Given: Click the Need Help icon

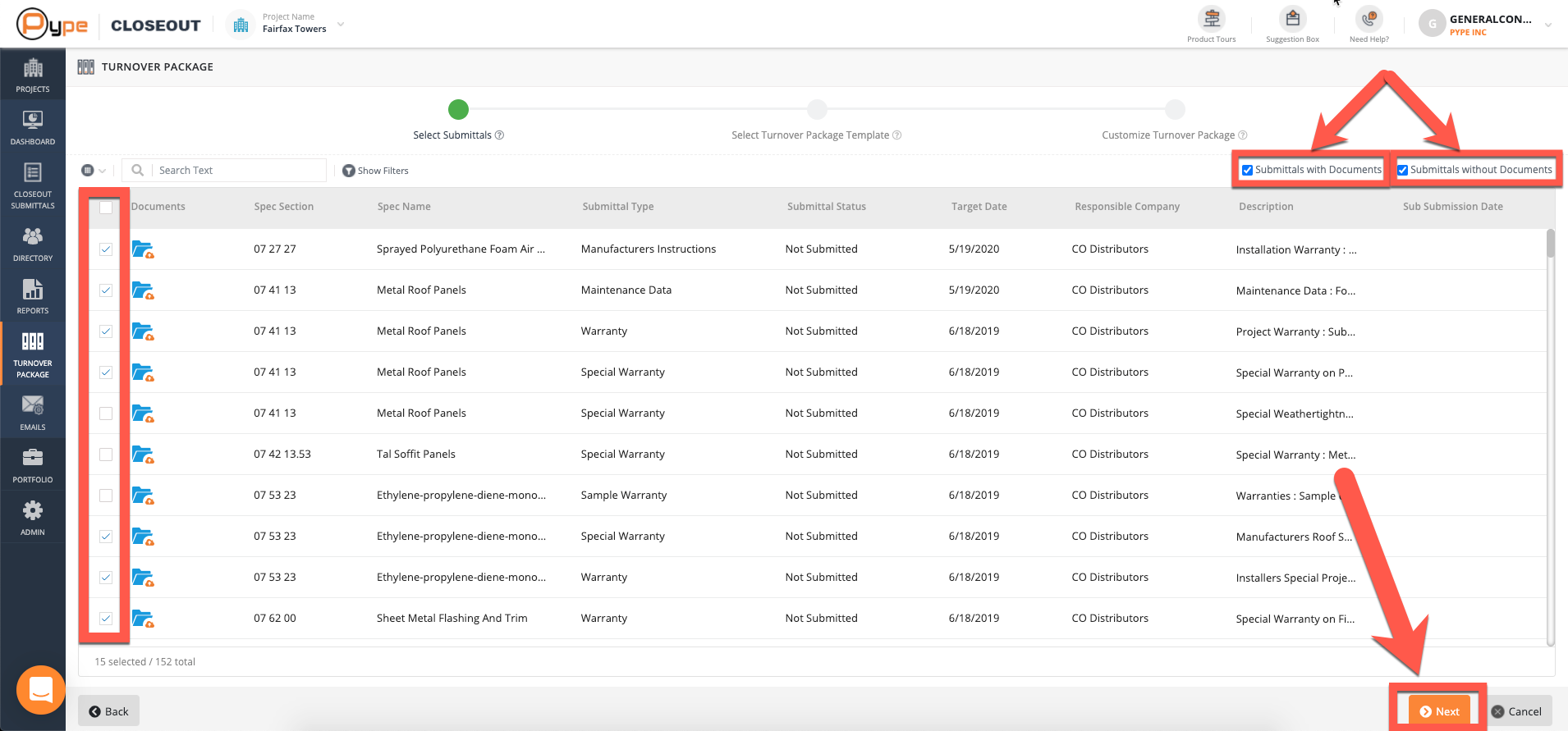Looking at the screenshot, I should coord(1369,18).
